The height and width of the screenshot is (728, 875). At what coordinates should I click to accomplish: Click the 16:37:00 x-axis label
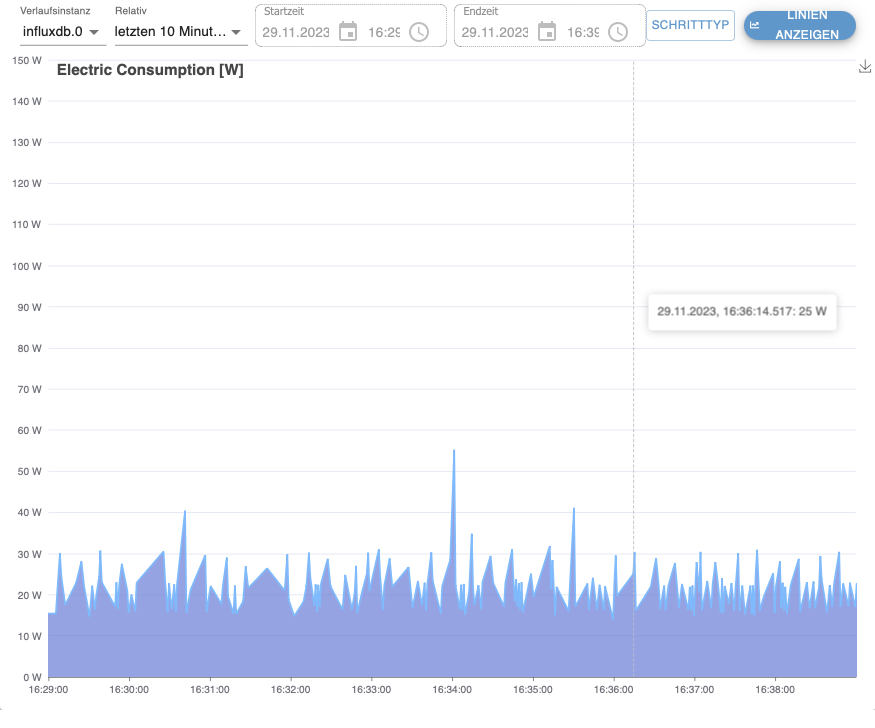tap(694, 690)
